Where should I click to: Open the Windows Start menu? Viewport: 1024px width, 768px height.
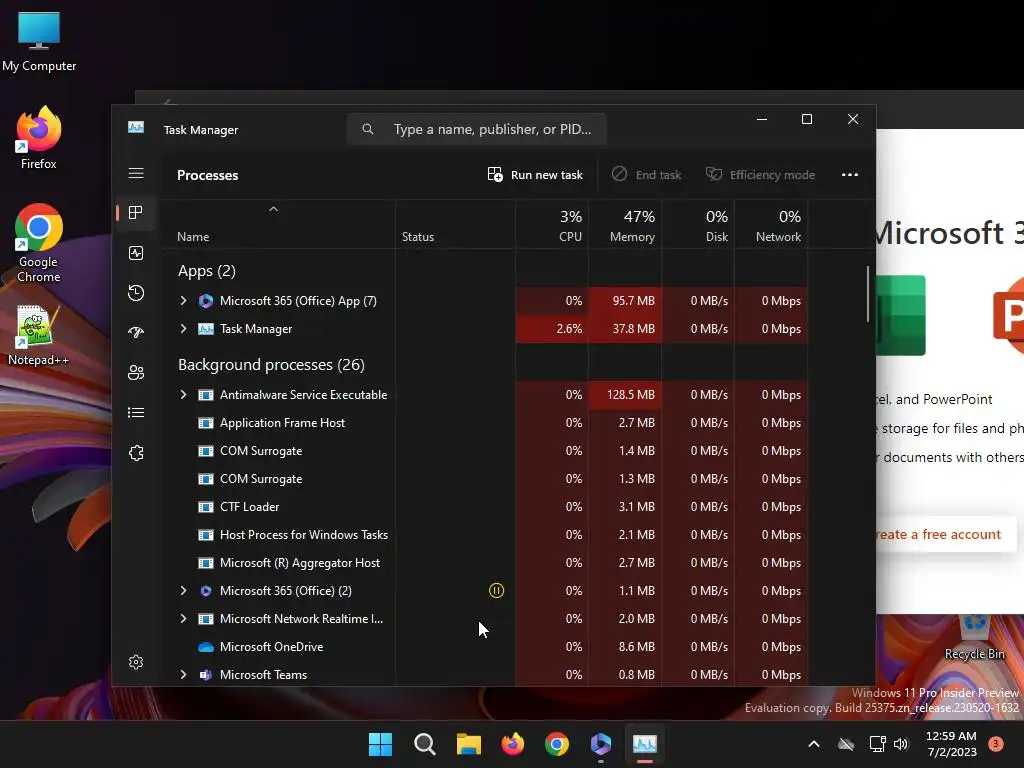[x=381, y=744]
